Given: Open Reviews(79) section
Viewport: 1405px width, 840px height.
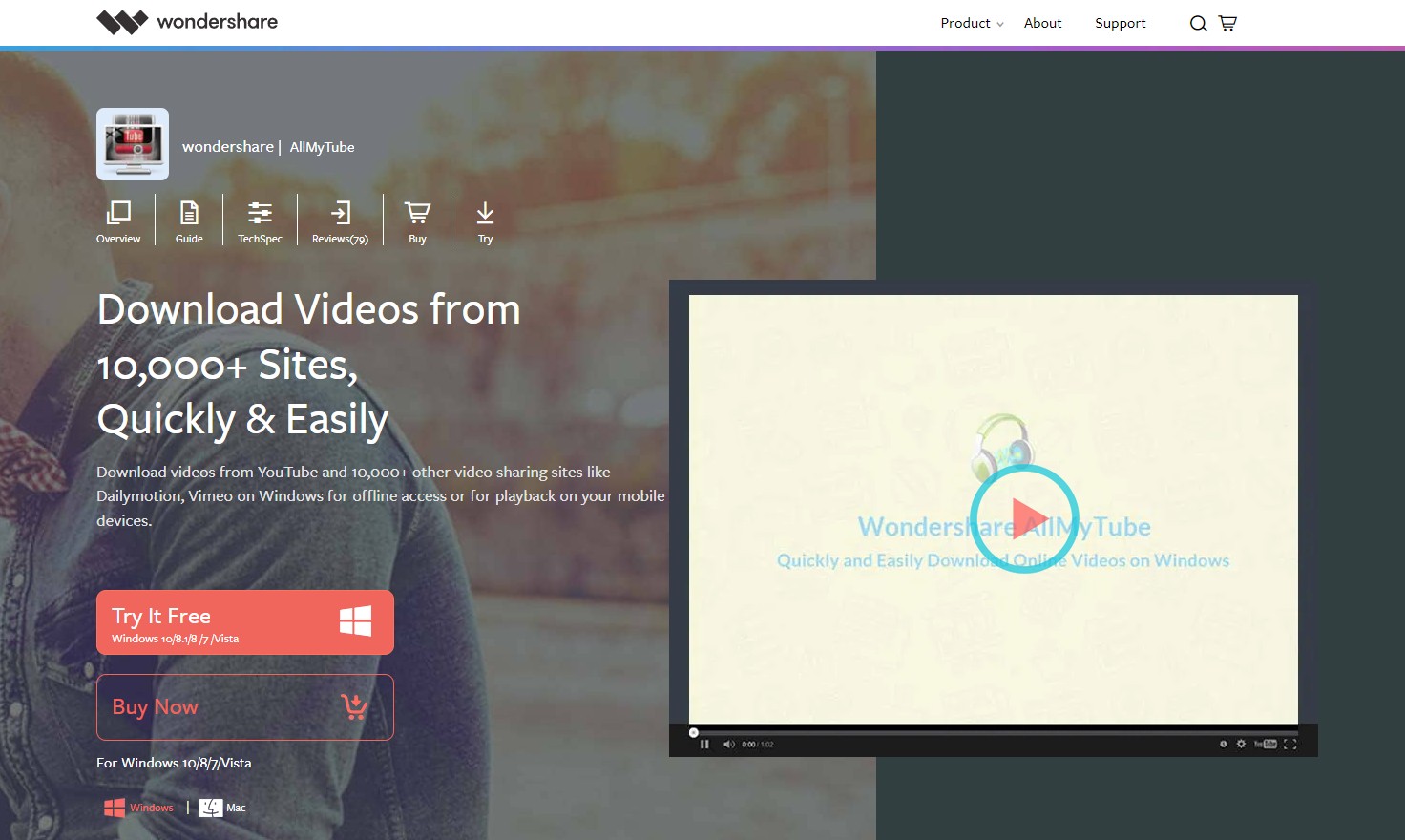Looking at the screenshot, I should [x=340, y=222].
